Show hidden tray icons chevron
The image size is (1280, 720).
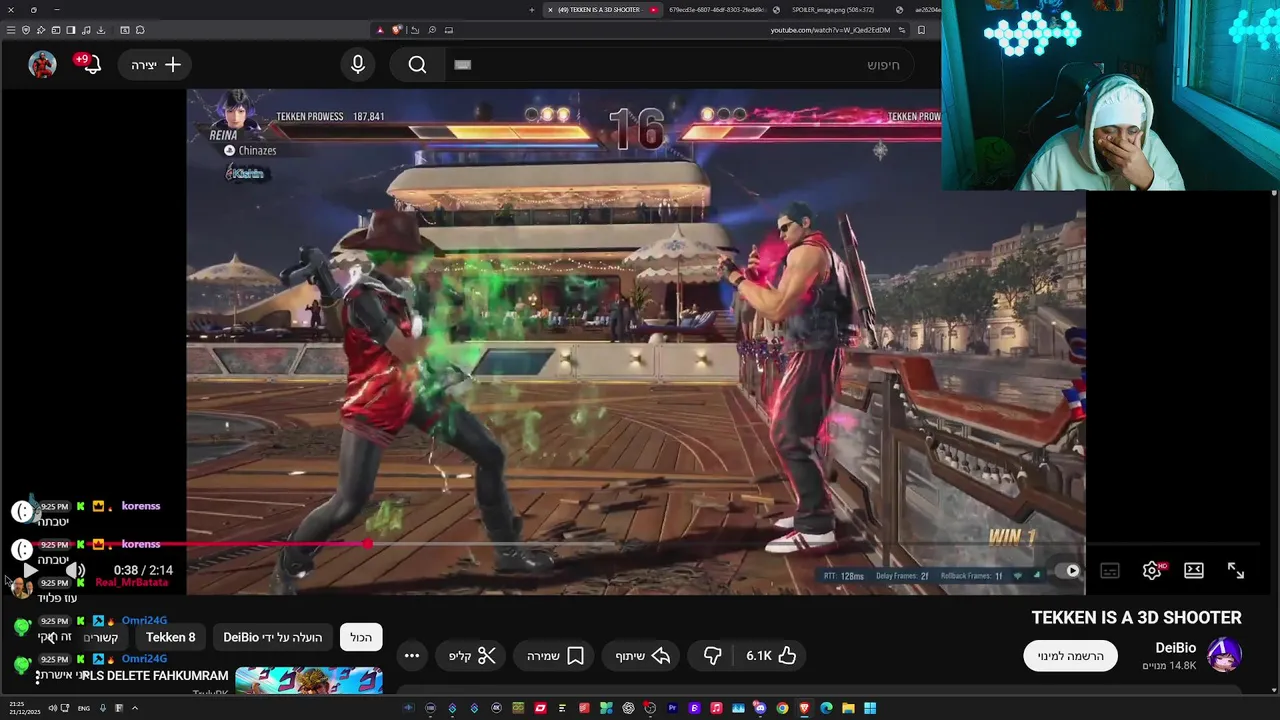pos(135,708)
